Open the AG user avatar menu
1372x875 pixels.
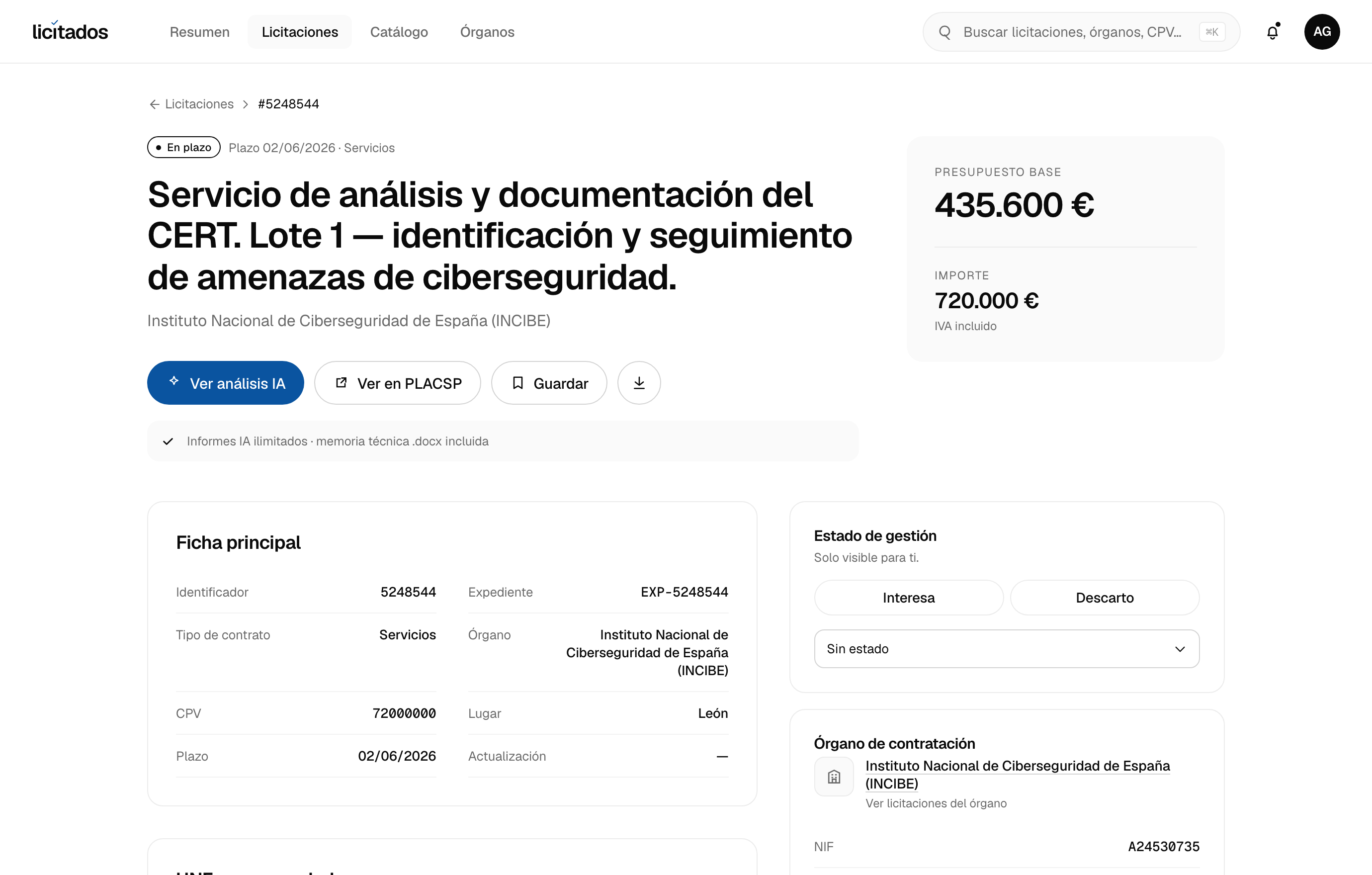tap(1322, 32)
